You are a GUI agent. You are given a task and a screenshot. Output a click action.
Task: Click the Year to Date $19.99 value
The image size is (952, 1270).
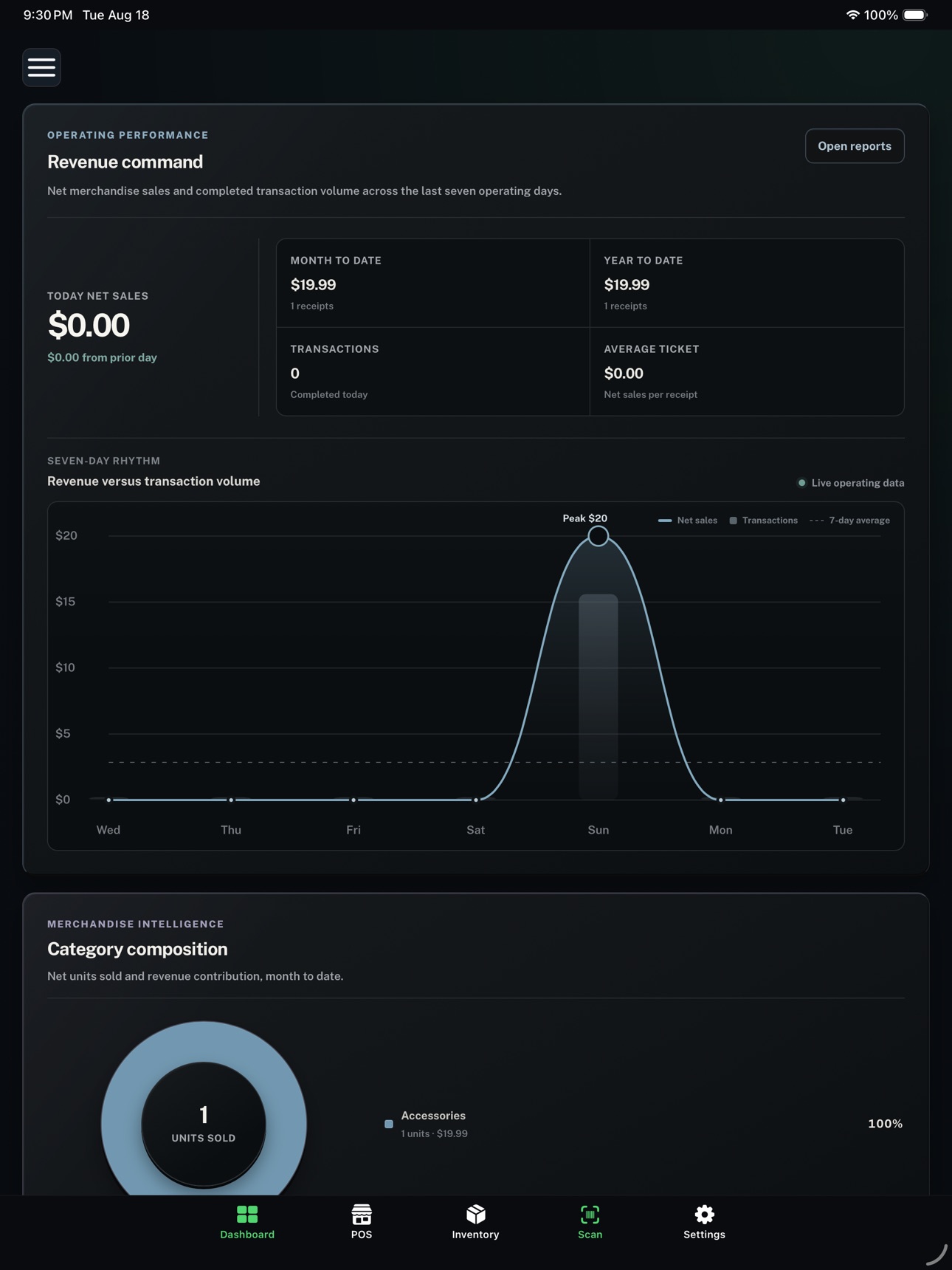tap(627, 285)
